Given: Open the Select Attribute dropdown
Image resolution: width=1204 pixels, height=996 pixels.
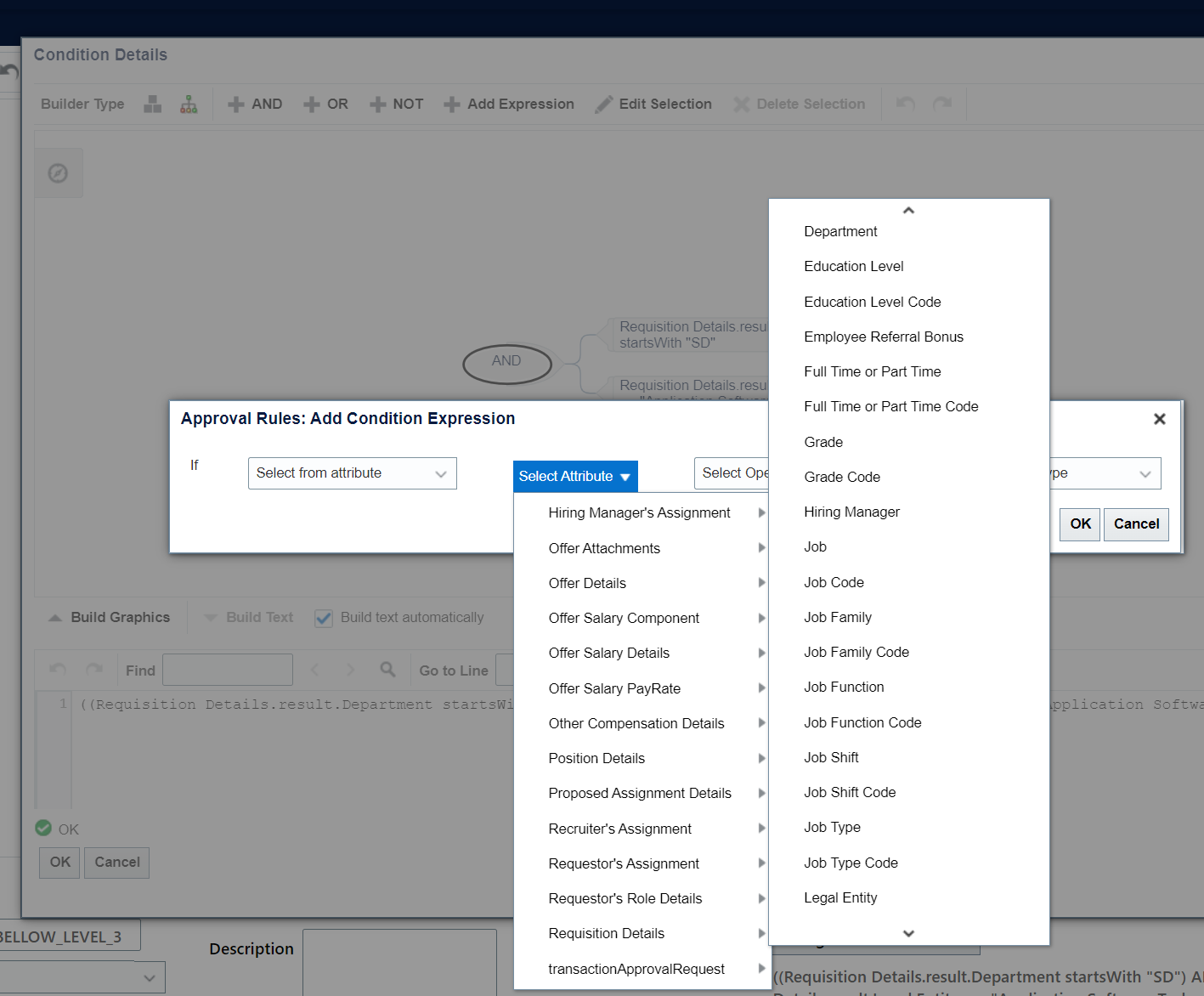Looking at the screenshot, I should [x=574, y=476].
